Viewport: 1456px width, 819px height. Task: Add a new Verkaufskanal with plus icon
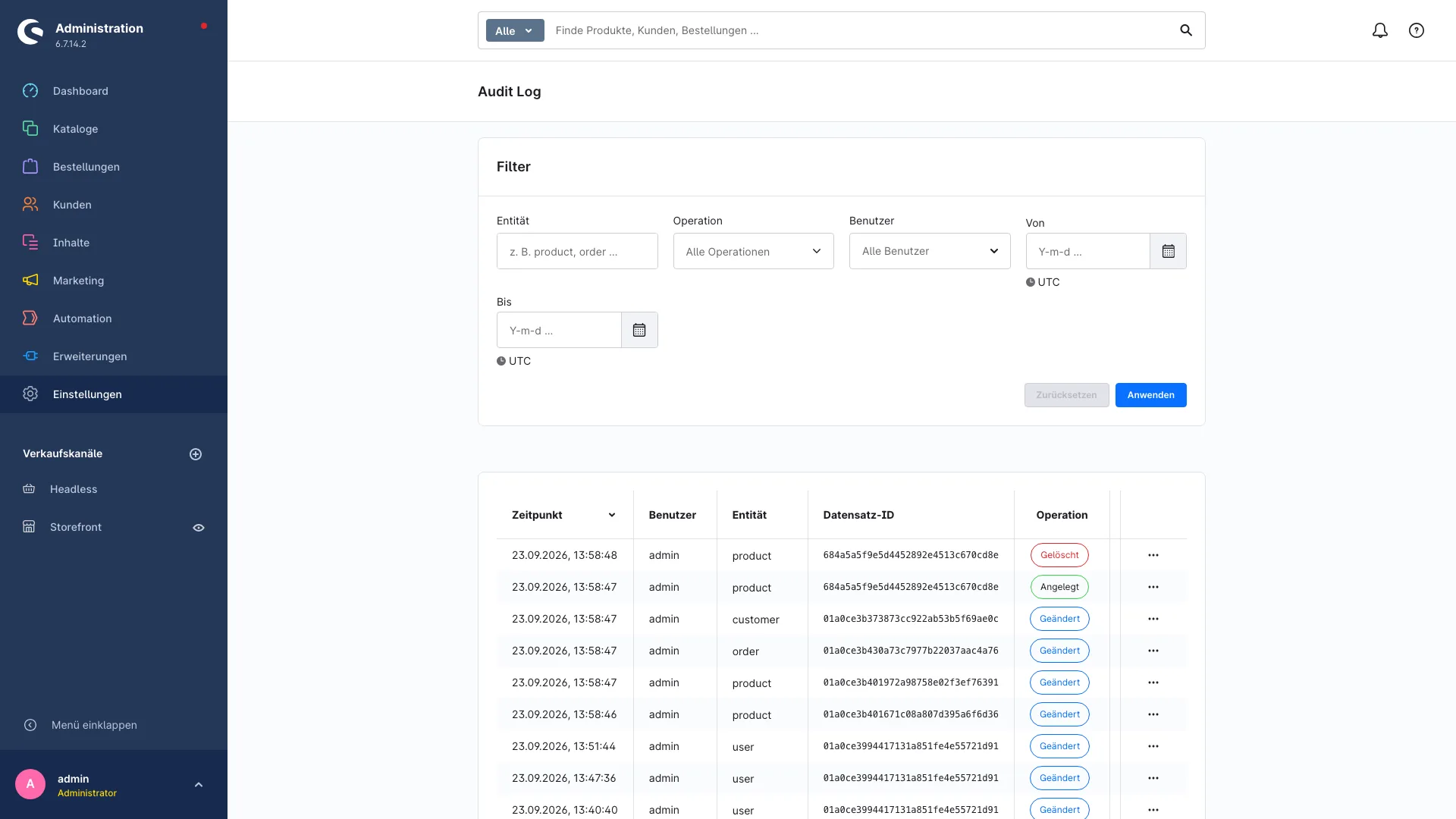196,454
